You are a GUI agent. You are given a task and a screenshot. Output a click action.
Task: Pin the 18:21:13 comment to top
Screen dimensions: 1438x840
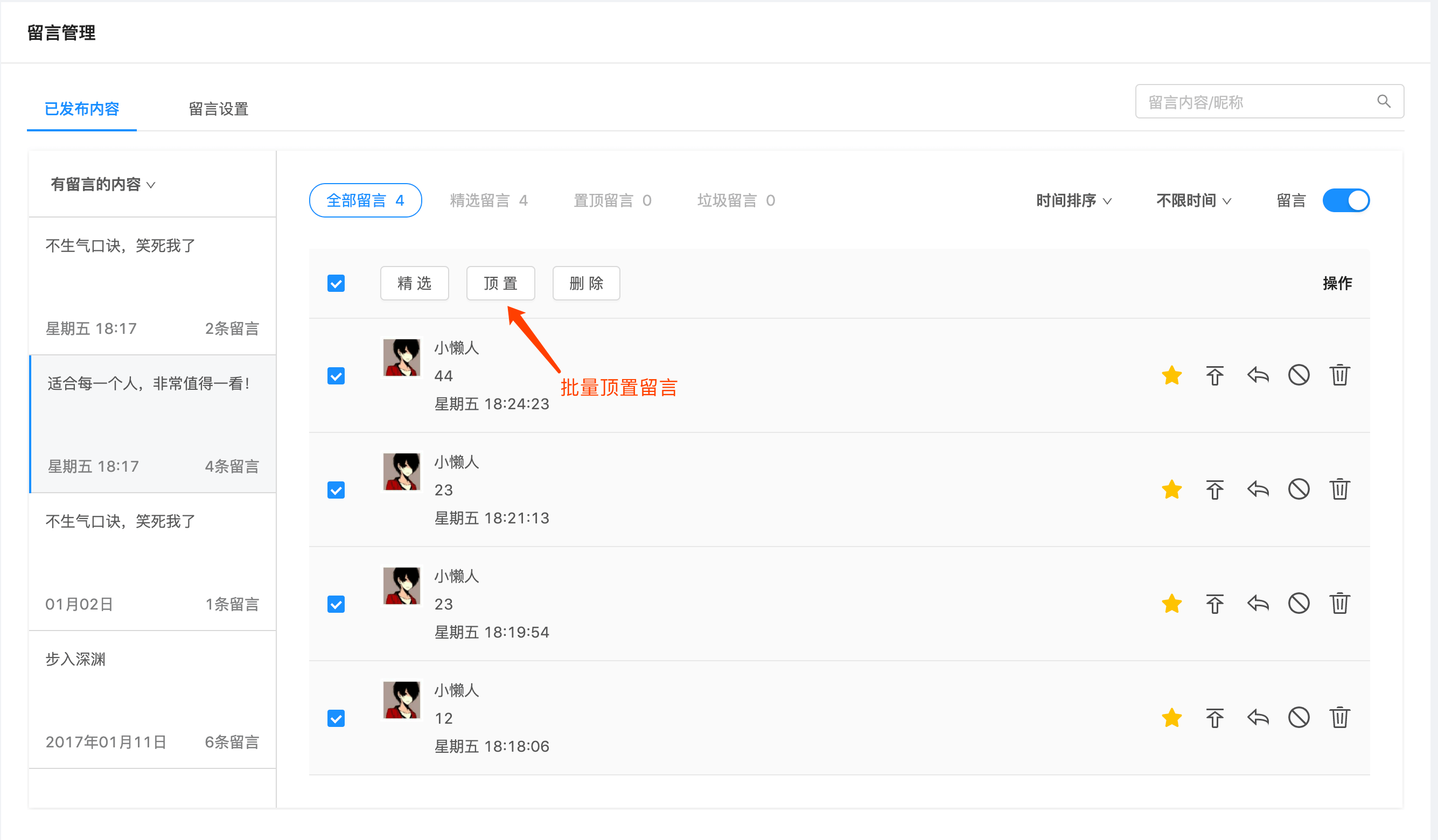(1214, 489)
